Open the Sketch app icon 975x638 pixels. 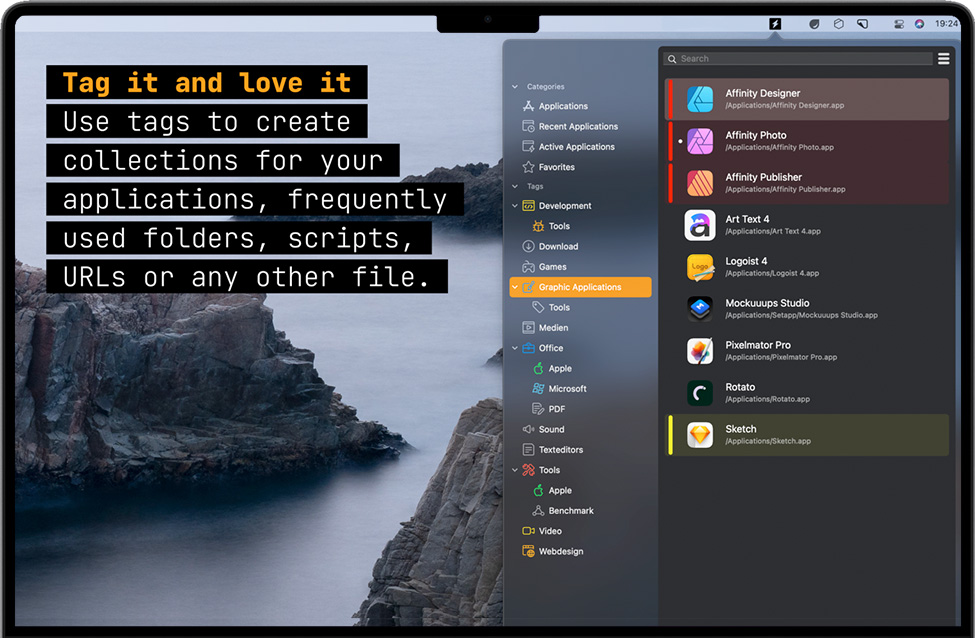pyautogui.click(x=700, y=435)
